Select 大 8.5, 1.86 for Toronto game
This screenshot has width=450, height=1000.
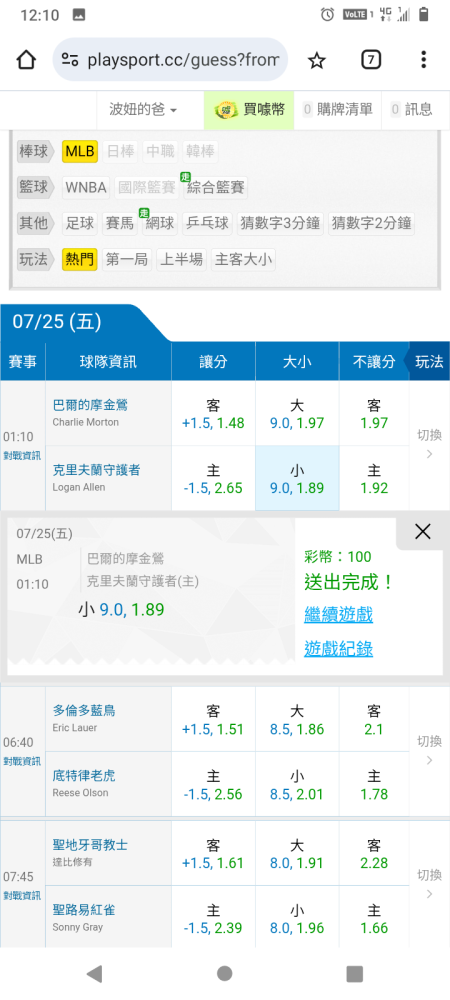[297, 719]
